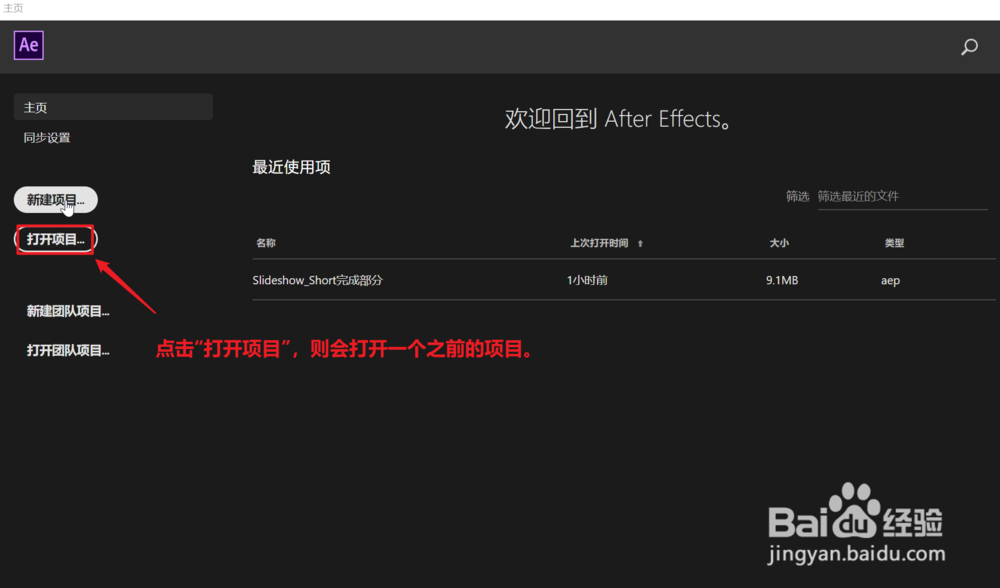Click the 新建项目 button
Screen dimensions: 1000x588
click(55, 200)
